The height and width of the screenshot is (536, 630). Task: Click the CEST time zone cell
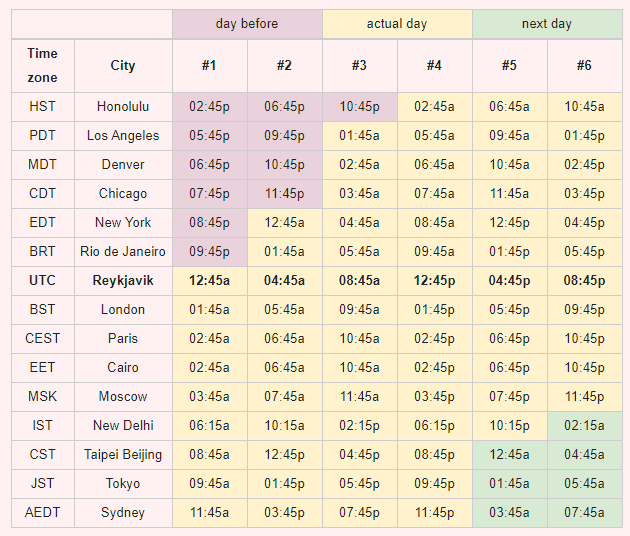pyautogui.click(x=43, y=339)
